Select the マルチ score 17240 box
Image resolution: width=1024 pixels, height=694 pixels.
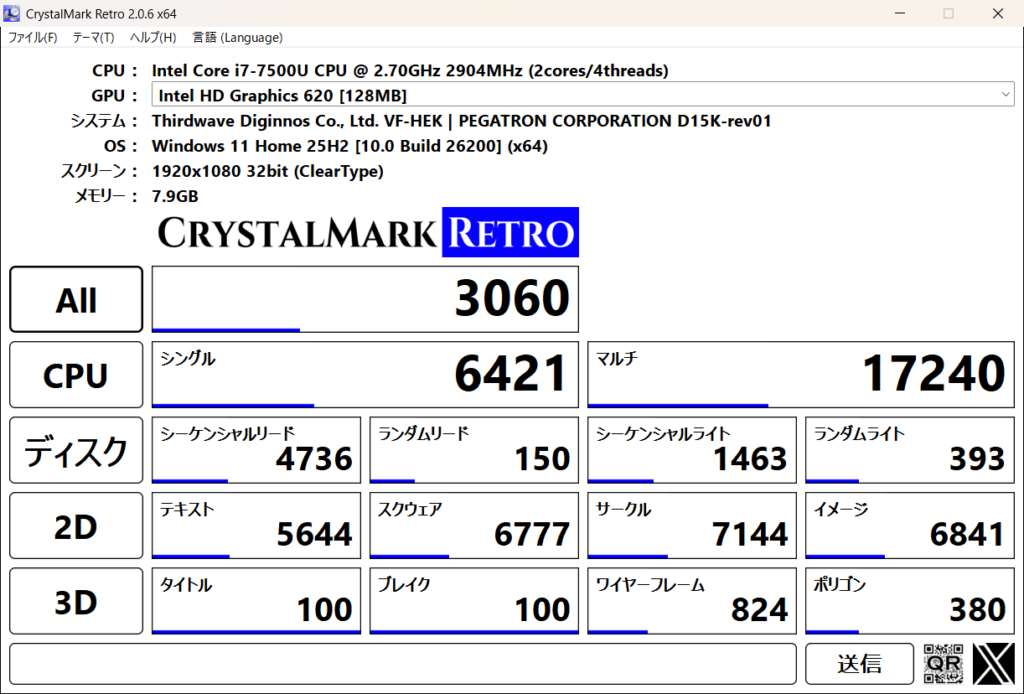pos(796,375)
